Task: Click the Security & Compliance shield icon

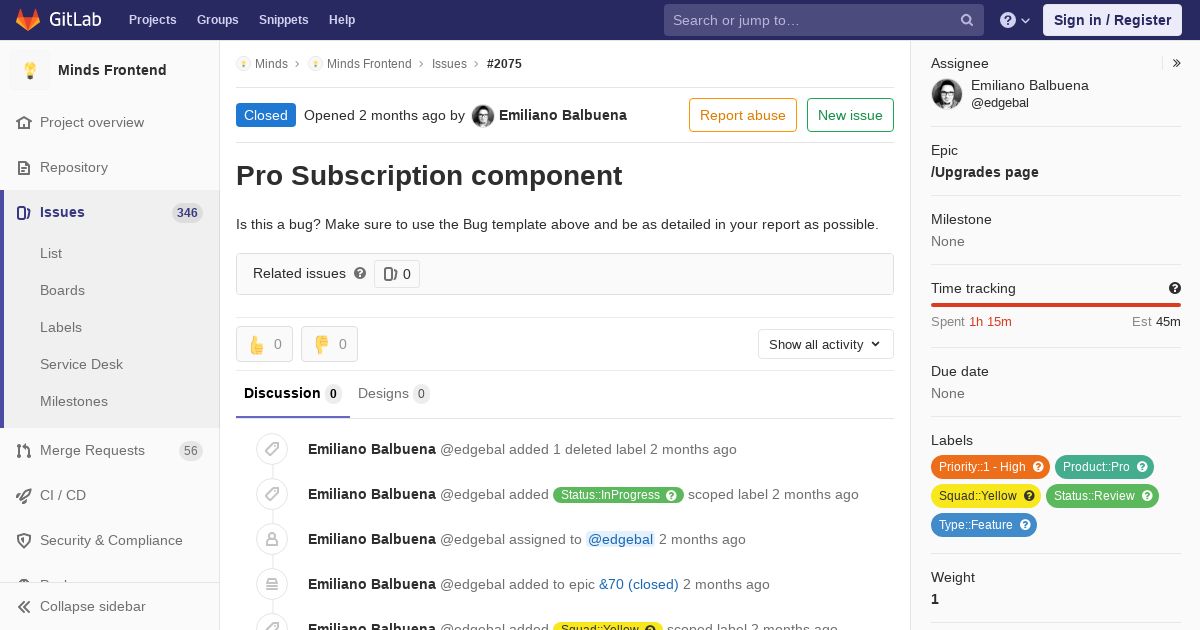Action: click(24, 540)
